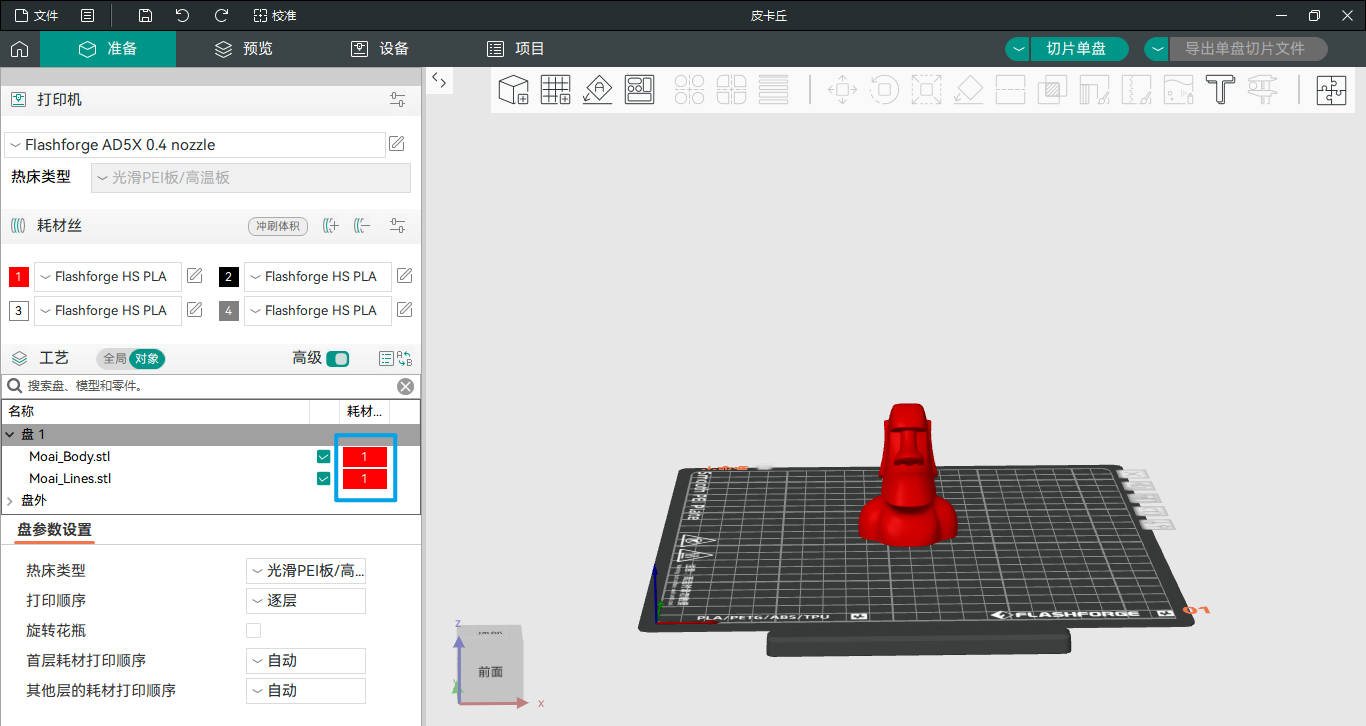1366x726 pixels.
Task: Click filament 1 red color swatch
Action: (19, 277)
